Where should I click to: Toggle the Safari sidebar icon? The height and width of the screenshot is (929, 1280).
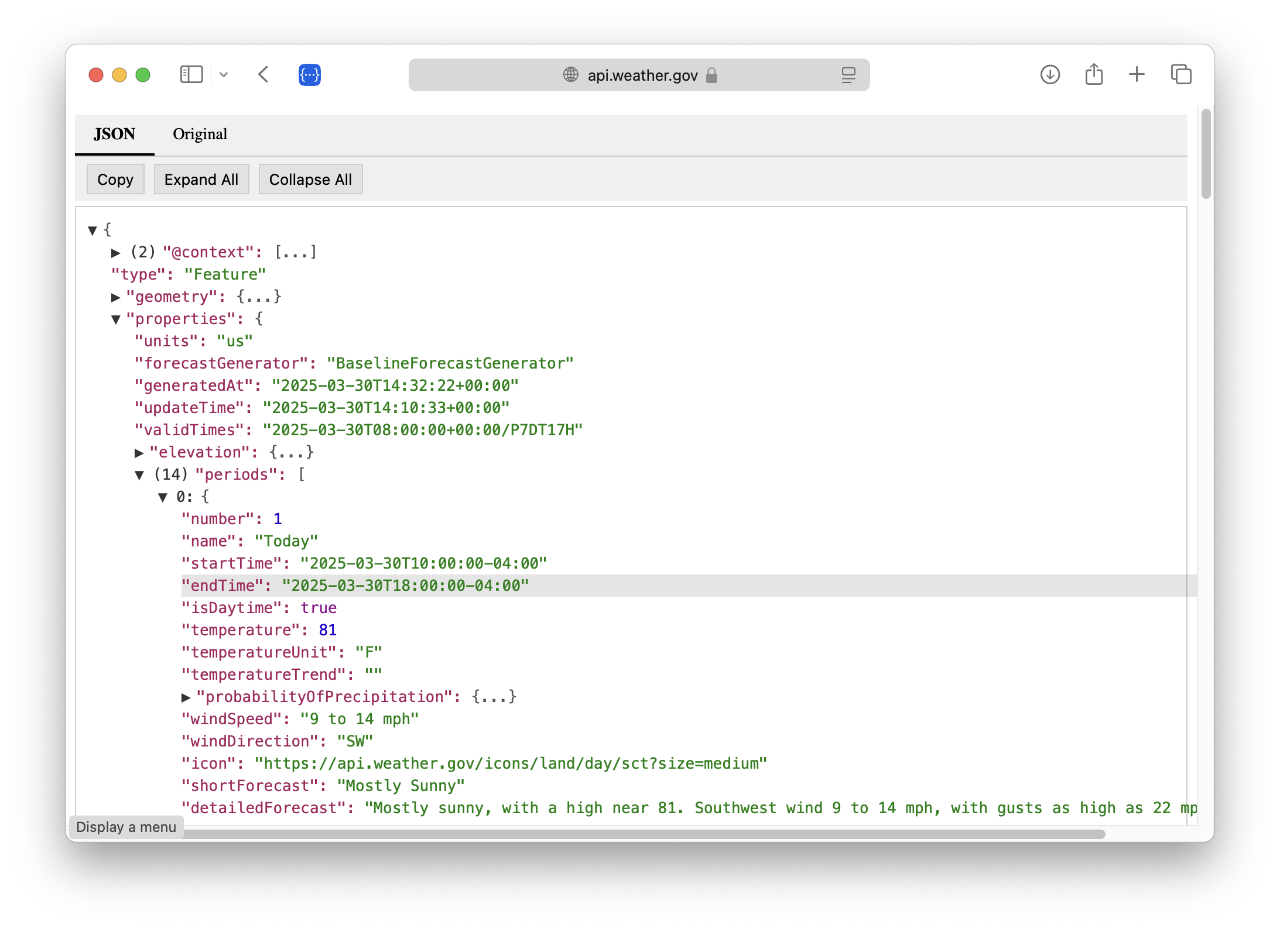[191, 74]
